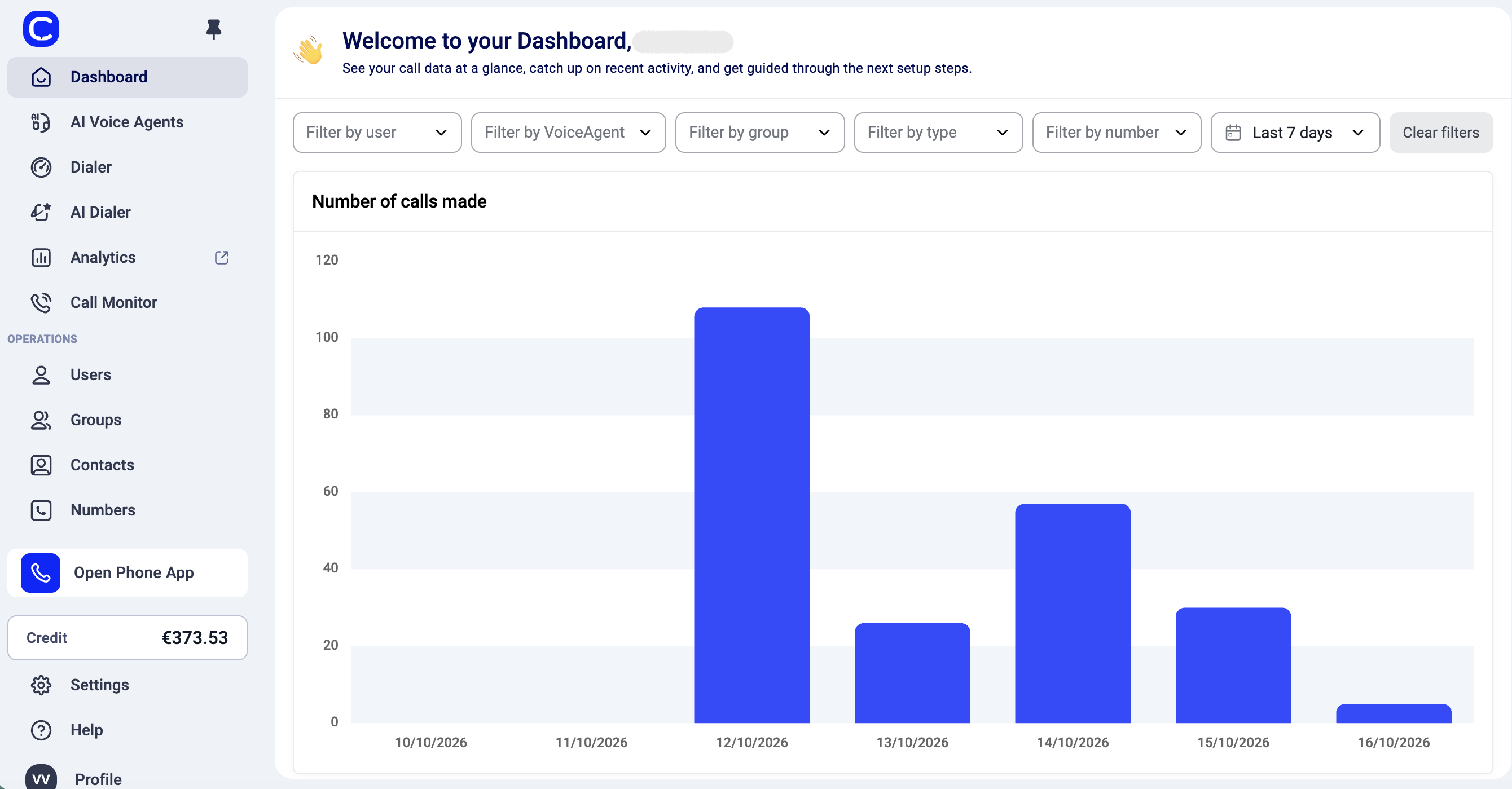This screenshot has height=789, width=1512.
Task: Click the waving hand emoji
Action: [x=309, y=50]
